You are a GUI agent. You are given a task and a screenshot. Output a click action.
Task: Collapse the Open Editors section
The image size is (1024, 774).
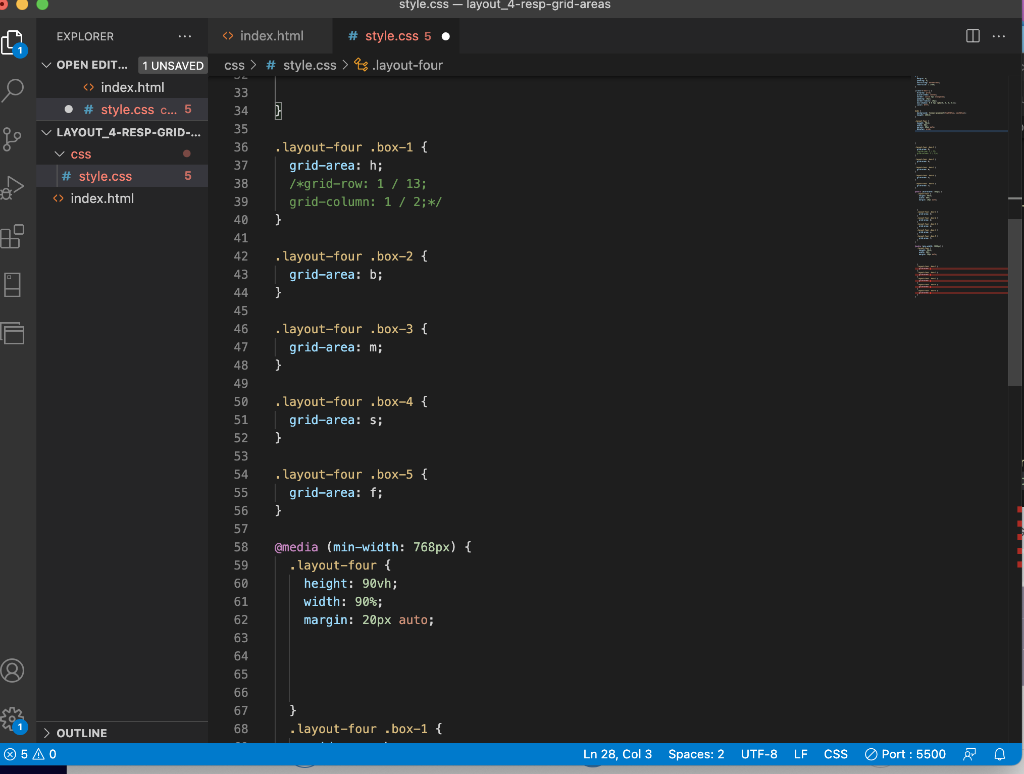tap(46, 65)
